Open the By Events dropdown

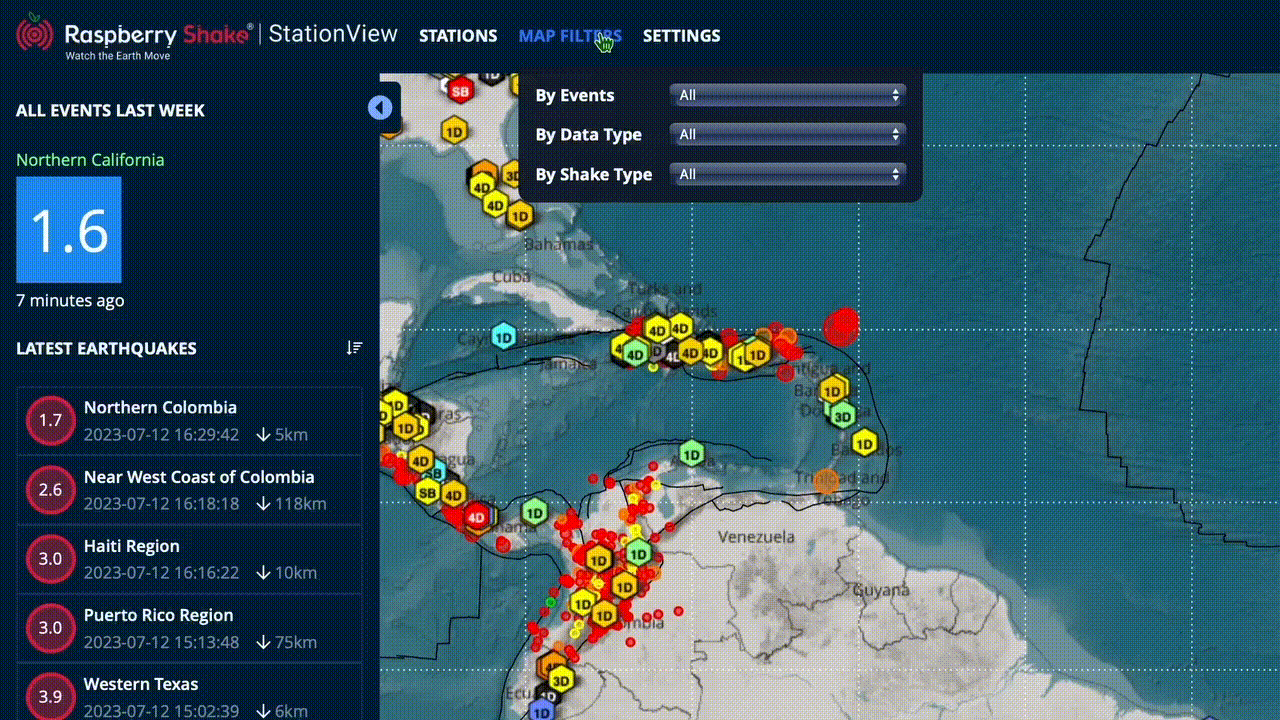pos(788,95)
